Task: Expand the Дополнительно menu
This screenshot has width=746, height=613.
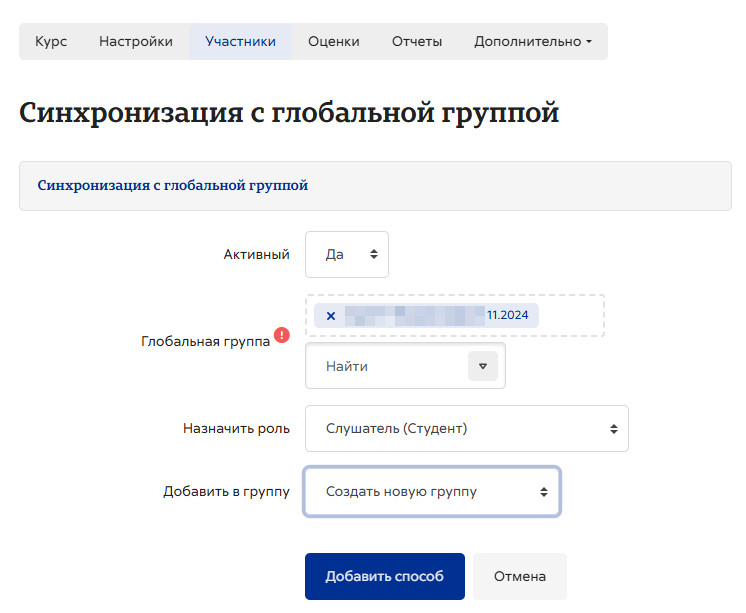Action: (x=533, y=41)
